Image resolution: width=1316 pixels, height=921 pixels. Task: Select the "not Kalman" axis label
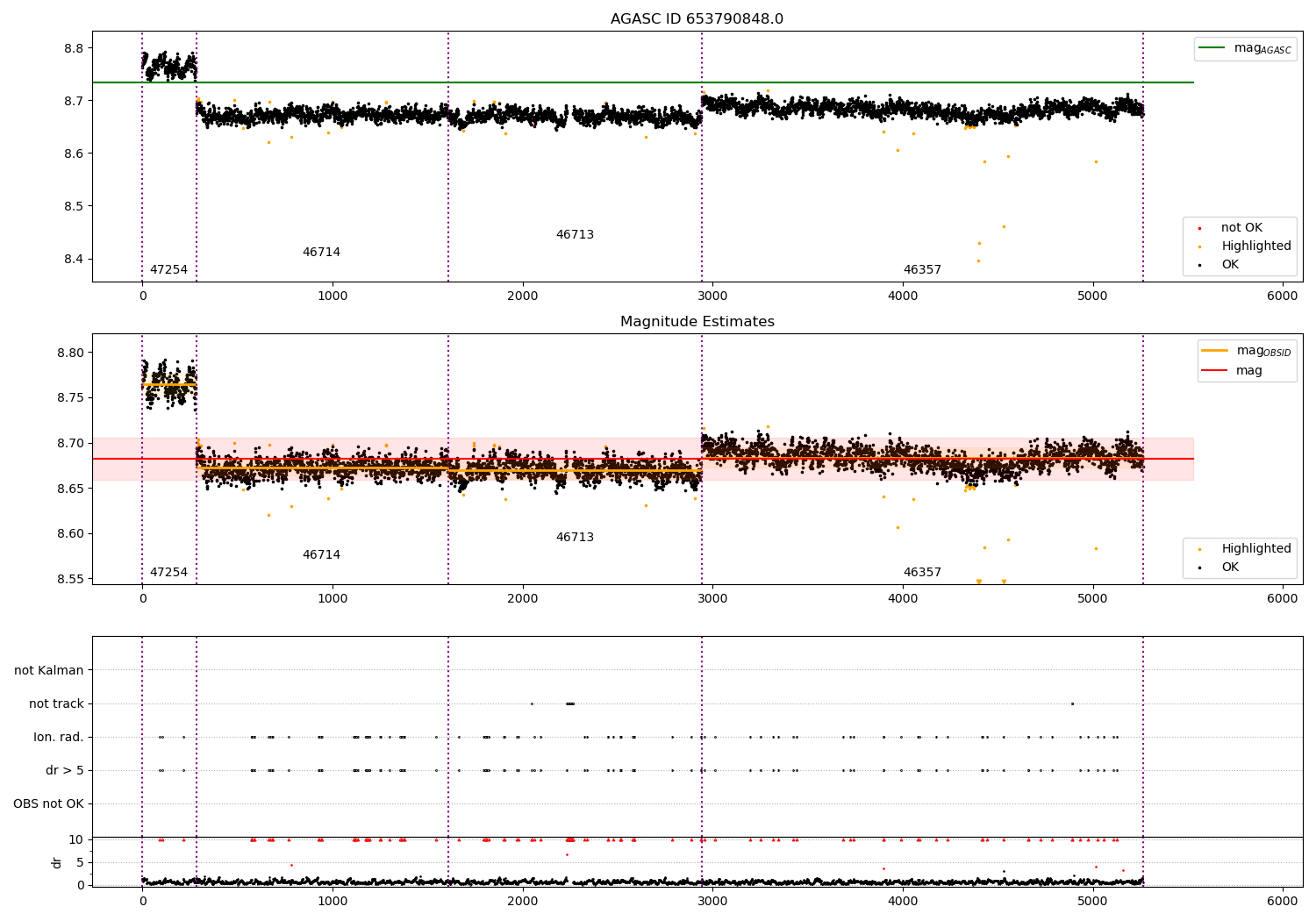pyautogui.click(x=49, y=670)
